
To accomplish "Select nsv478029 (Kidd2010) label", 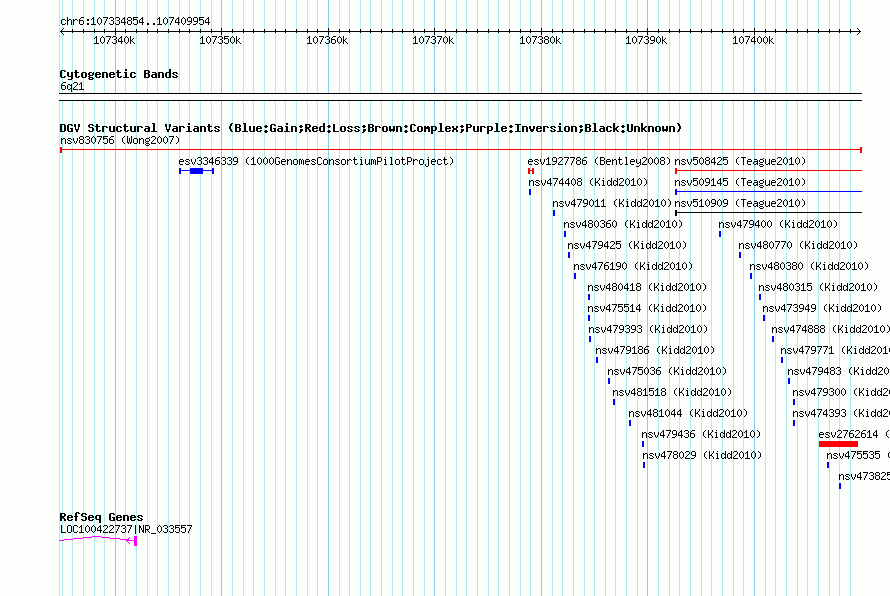I will [x=702, y=455].
